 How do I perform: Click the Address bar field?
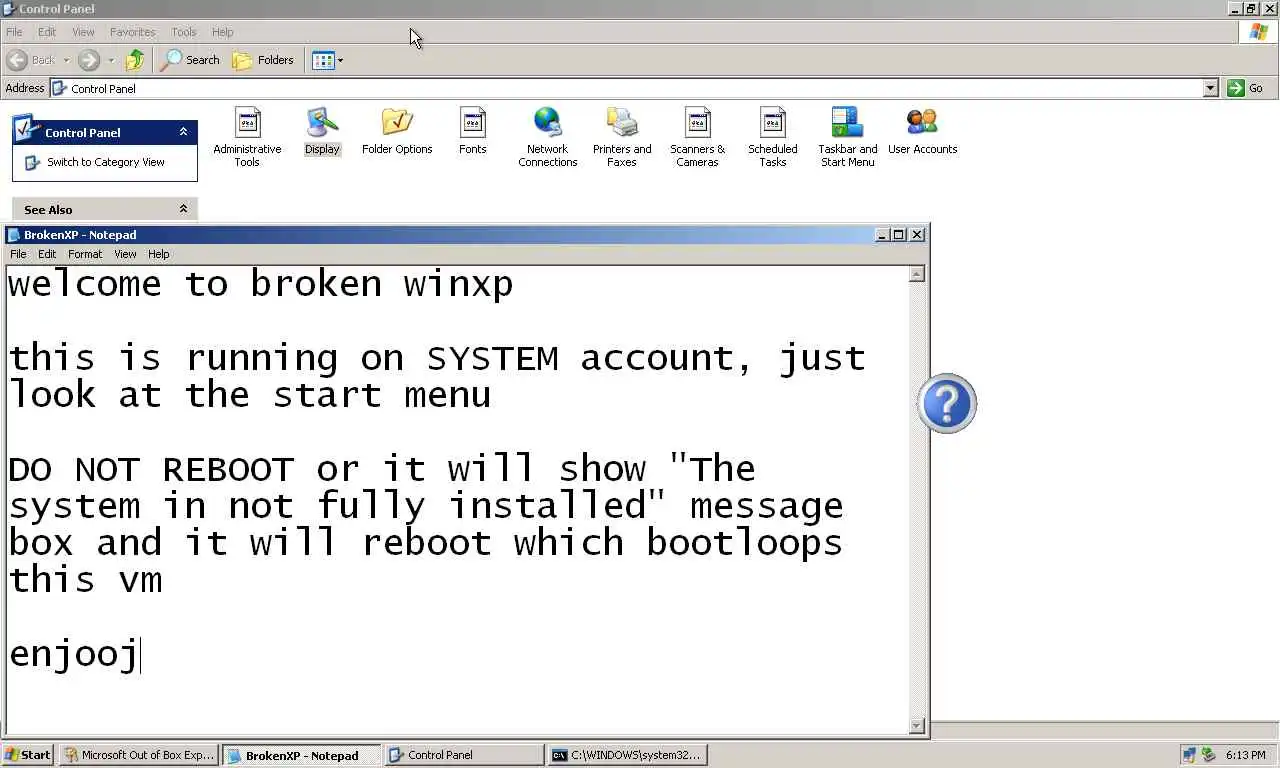point(634,88)
